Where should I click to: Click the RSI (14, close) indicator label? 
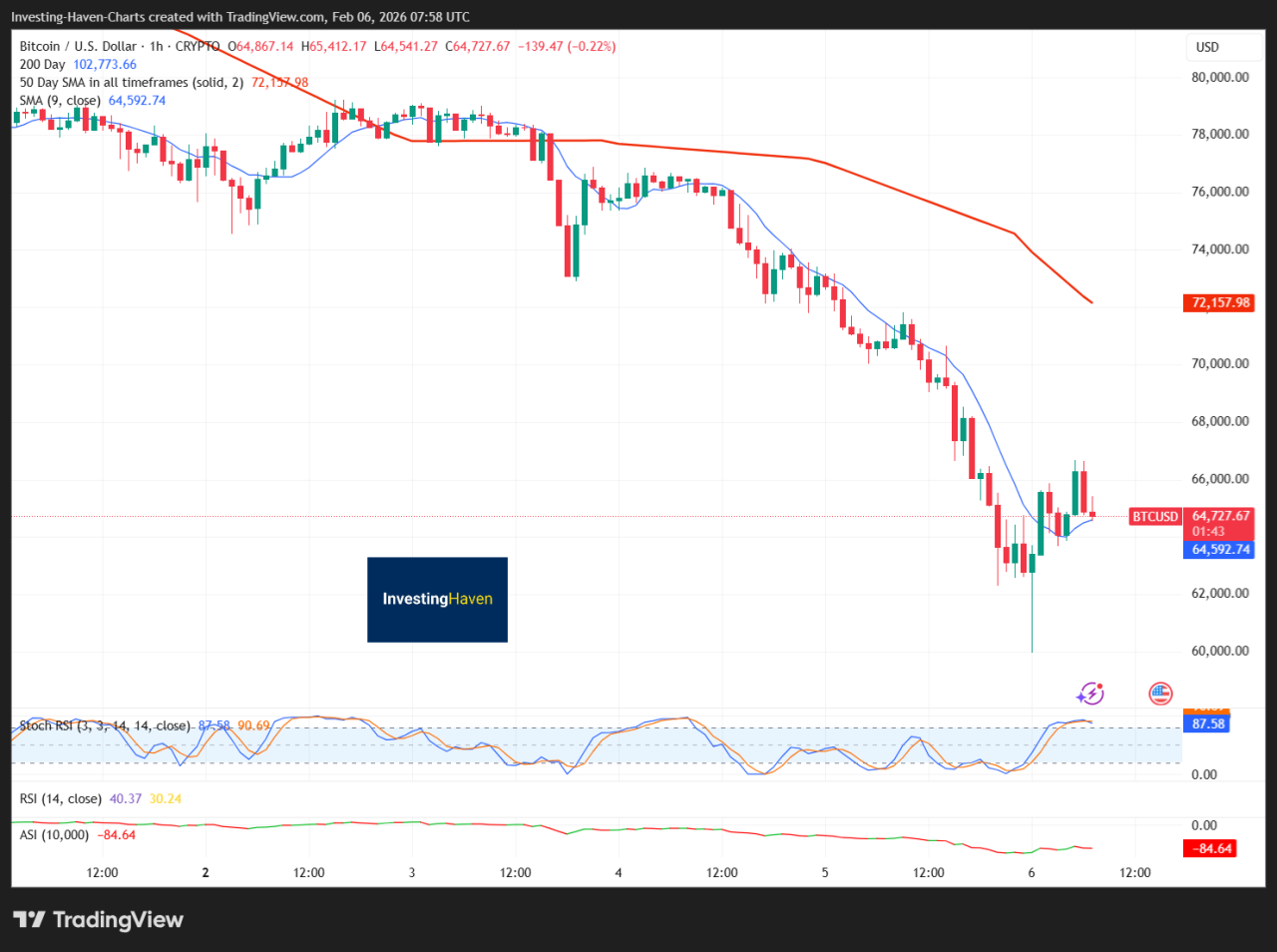61,798
